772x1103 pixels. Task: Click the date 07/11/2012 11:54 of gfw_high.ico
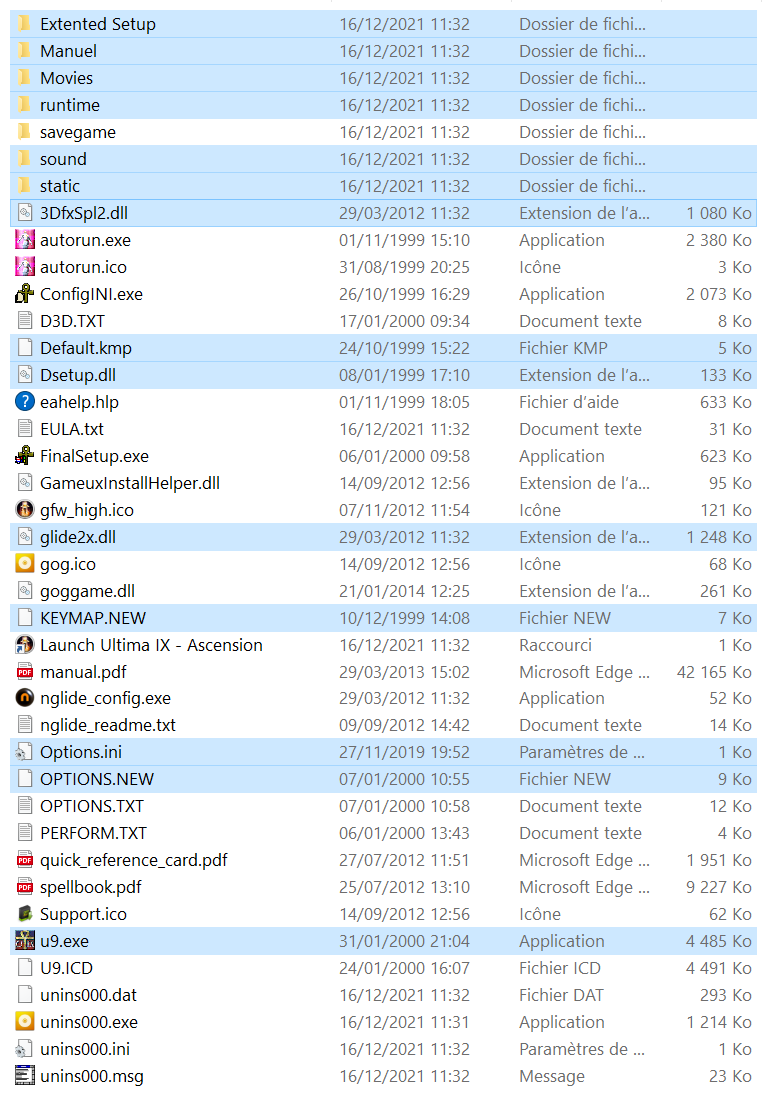404,509
